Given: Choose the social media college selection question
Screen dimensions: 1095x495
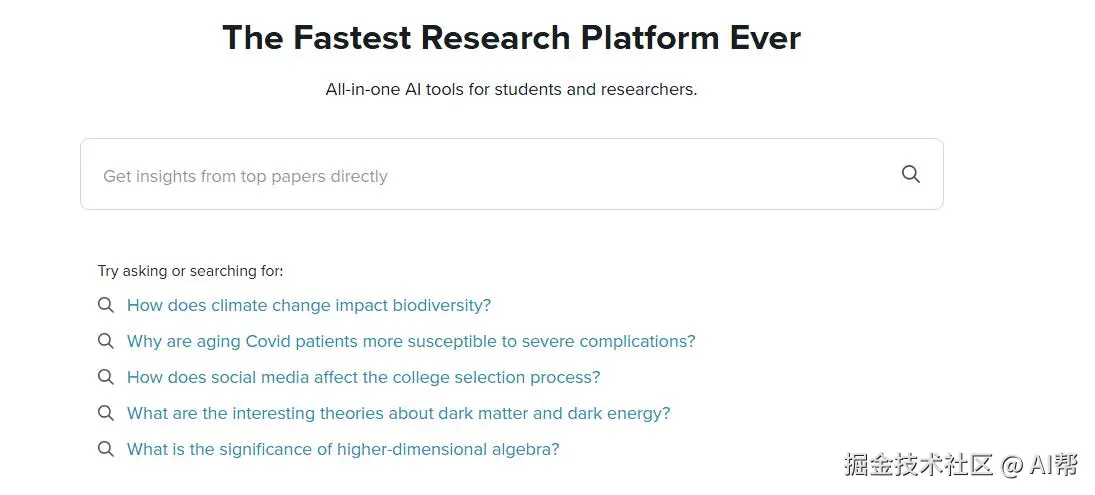Looking at the screenshot, I should 363,377.
